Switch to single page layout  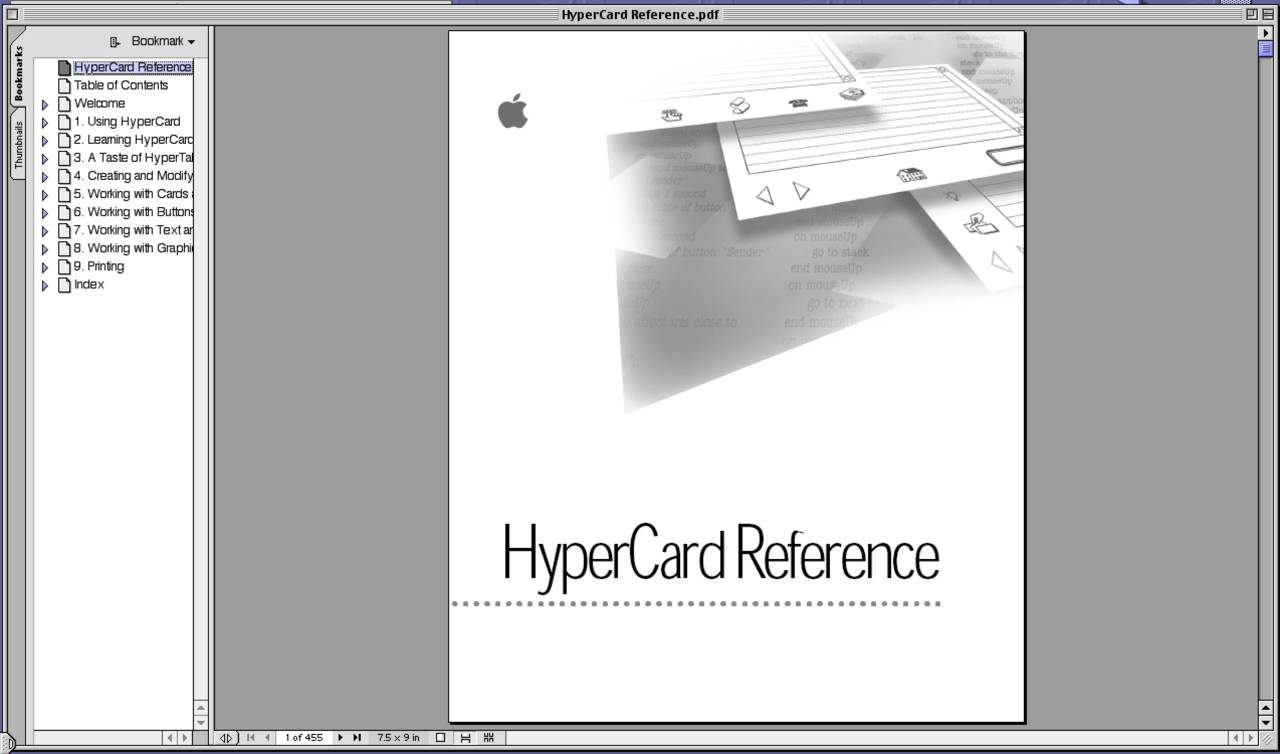(440, 738)
